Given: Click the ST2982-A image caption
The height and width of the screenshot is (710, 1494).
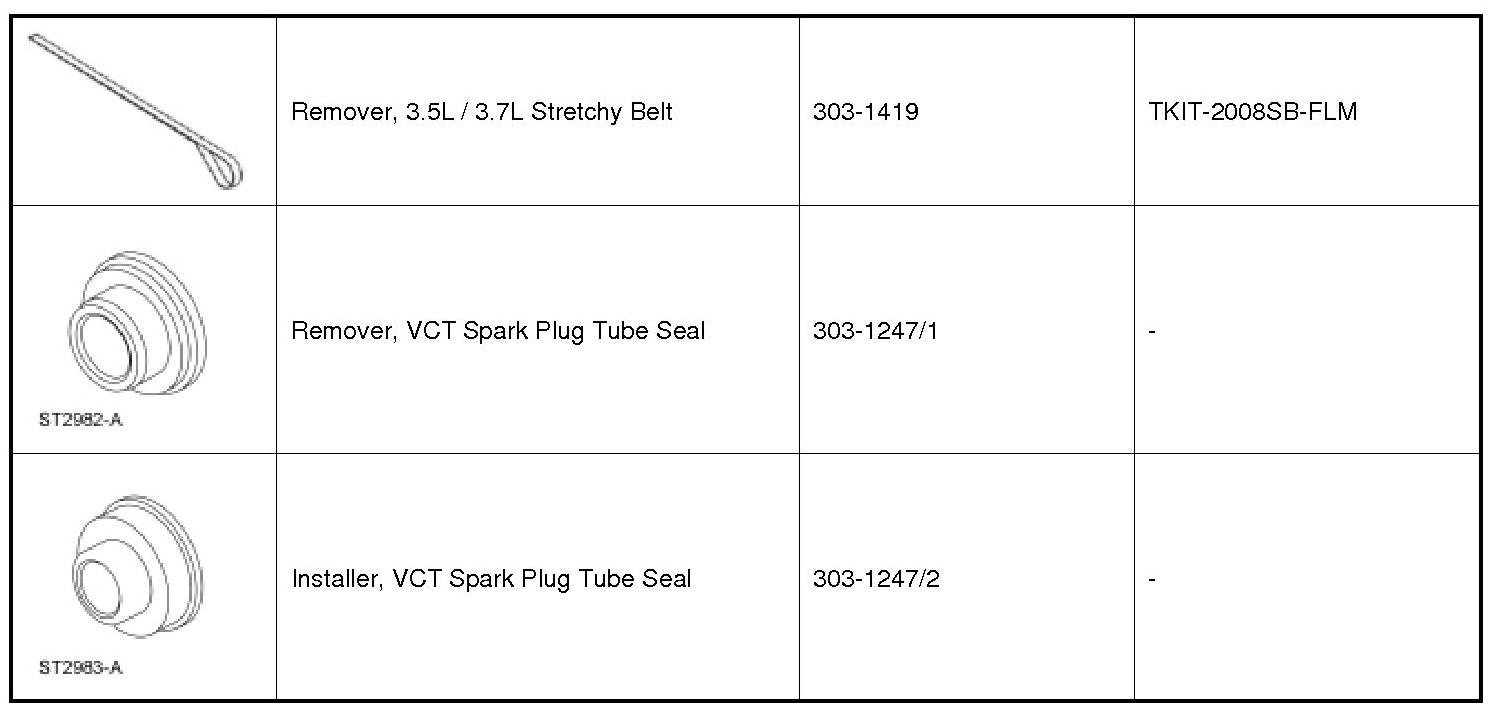Looking at the screenshot, I should pyautogui.click(x=81, y=420).
